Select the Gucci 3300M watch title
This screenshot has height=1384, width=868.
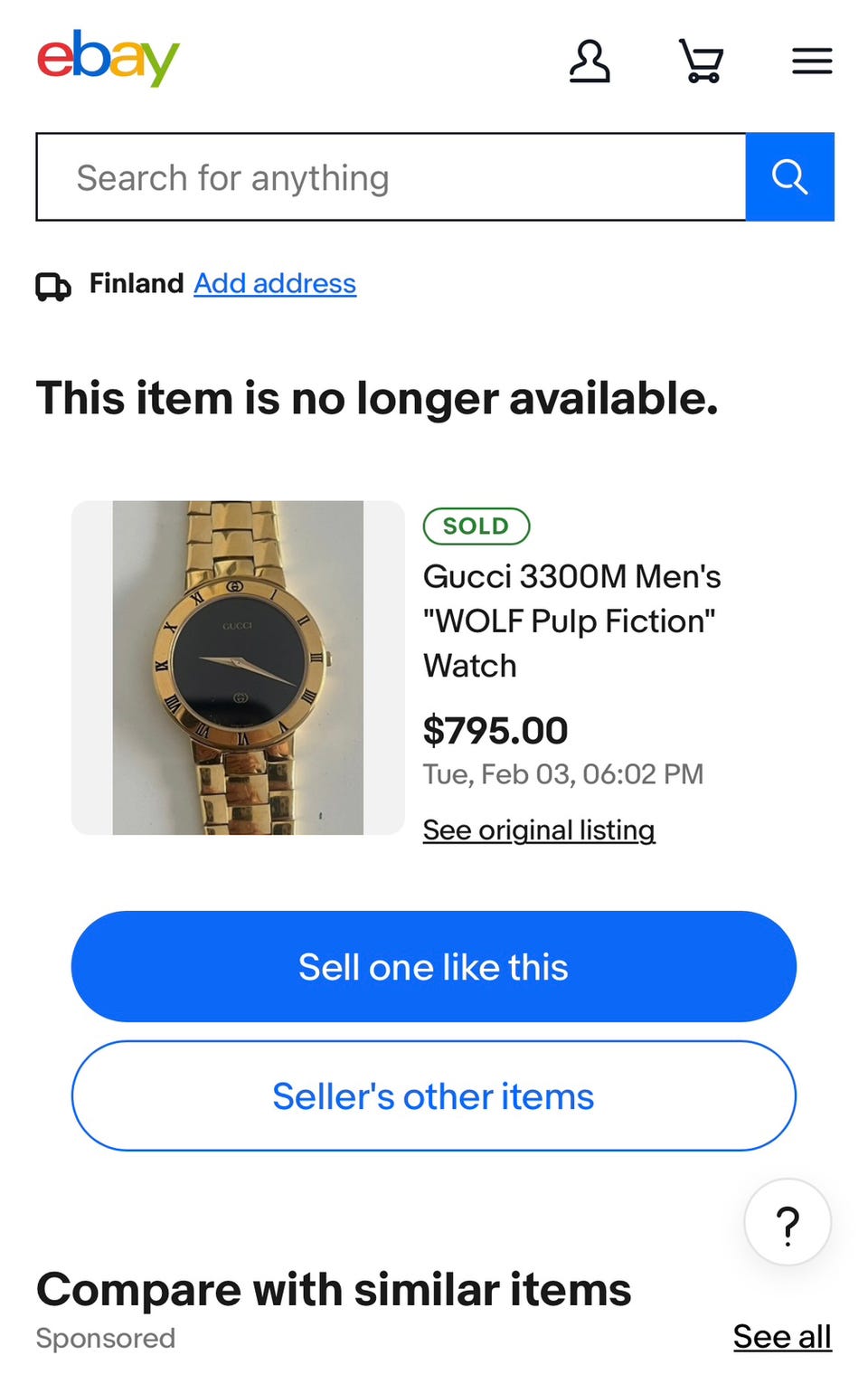pyautogui.click(x=571, y=621)
